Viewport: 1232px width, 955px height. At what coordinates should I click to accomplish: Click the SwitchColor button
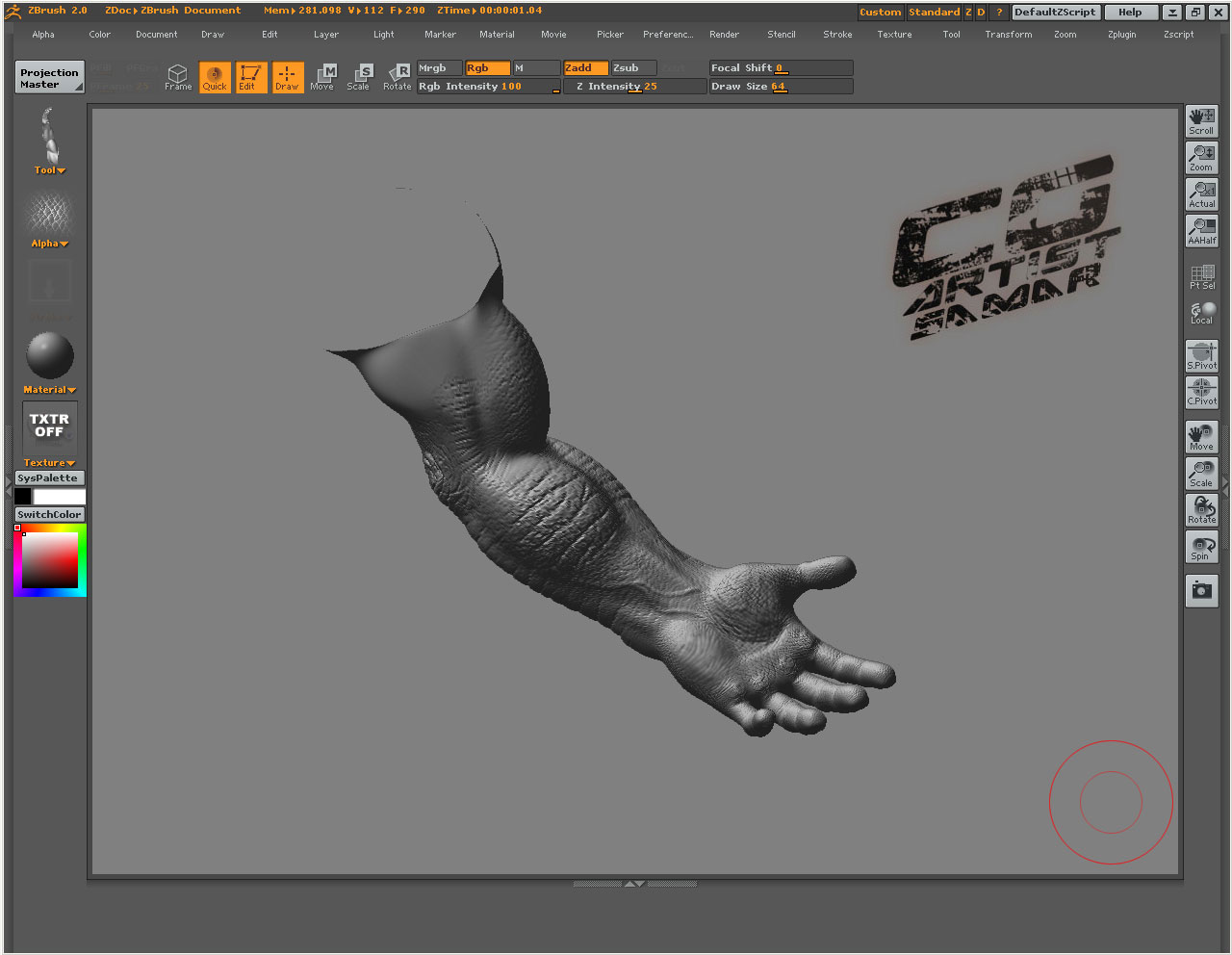pyautogui.click(x=49, y=513)
